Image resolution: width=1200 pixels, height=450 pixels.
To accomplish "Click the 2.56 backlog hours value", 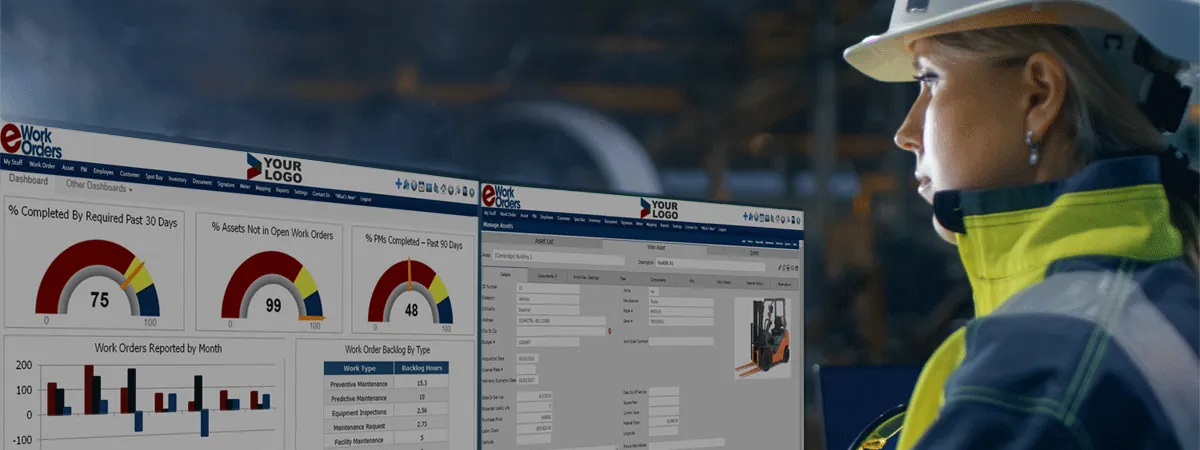I will 421,411.
